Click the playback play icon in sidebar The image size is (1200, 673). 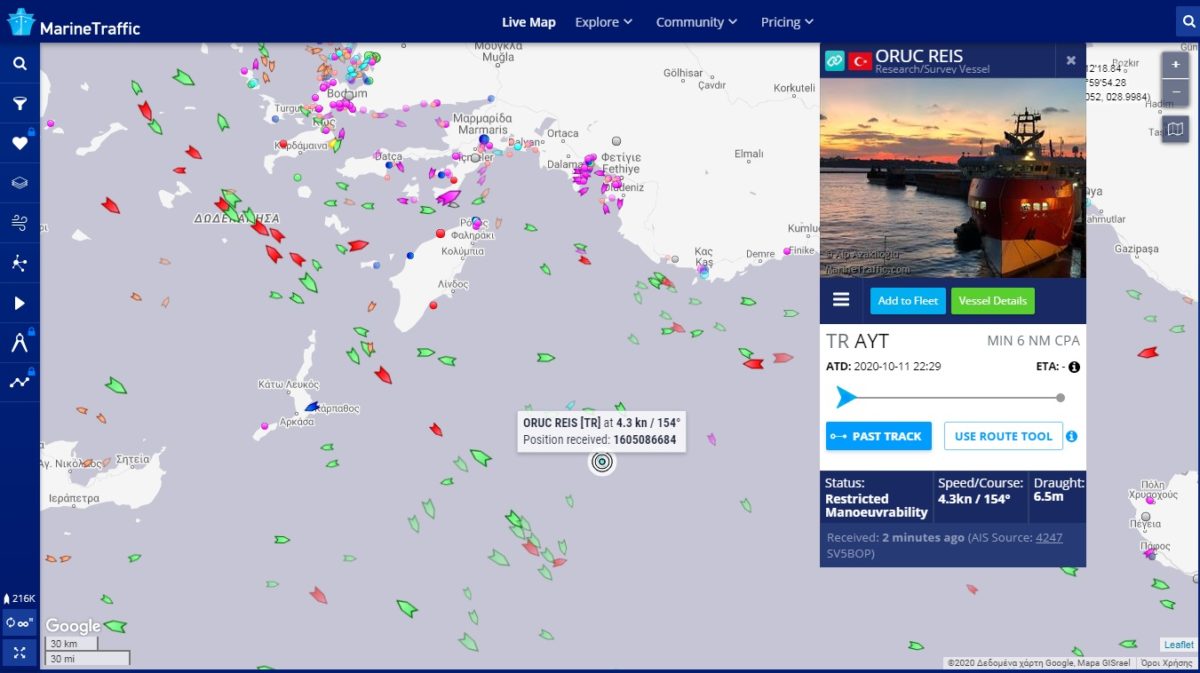tap(19, 303)
